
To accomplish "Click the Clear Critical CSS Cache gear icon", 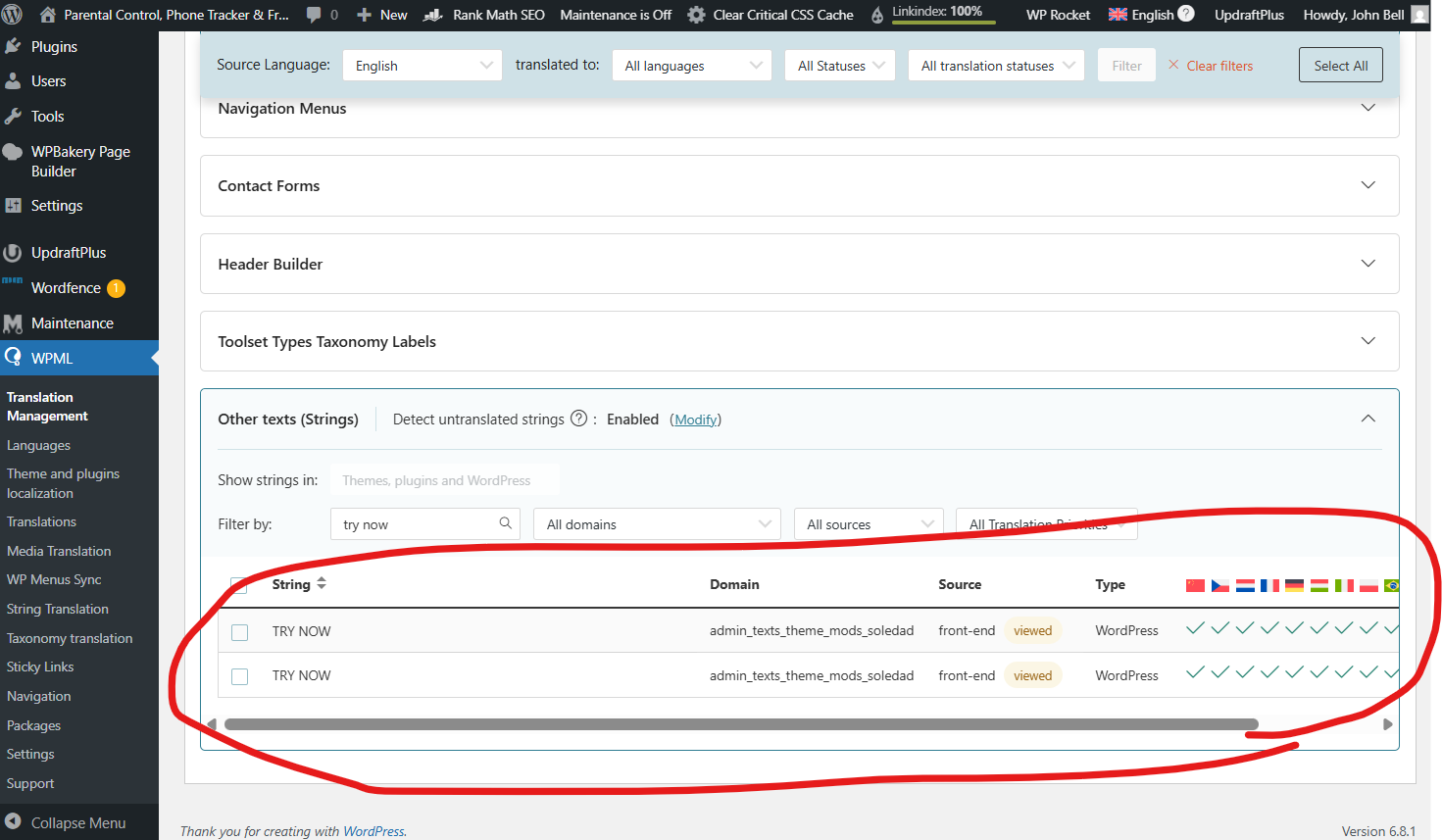I will [x=696, y=15].
